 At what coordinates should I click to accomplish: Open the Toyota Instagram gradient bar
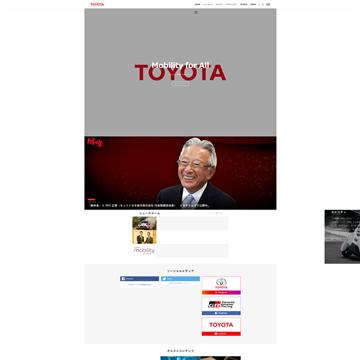(221, 292)
